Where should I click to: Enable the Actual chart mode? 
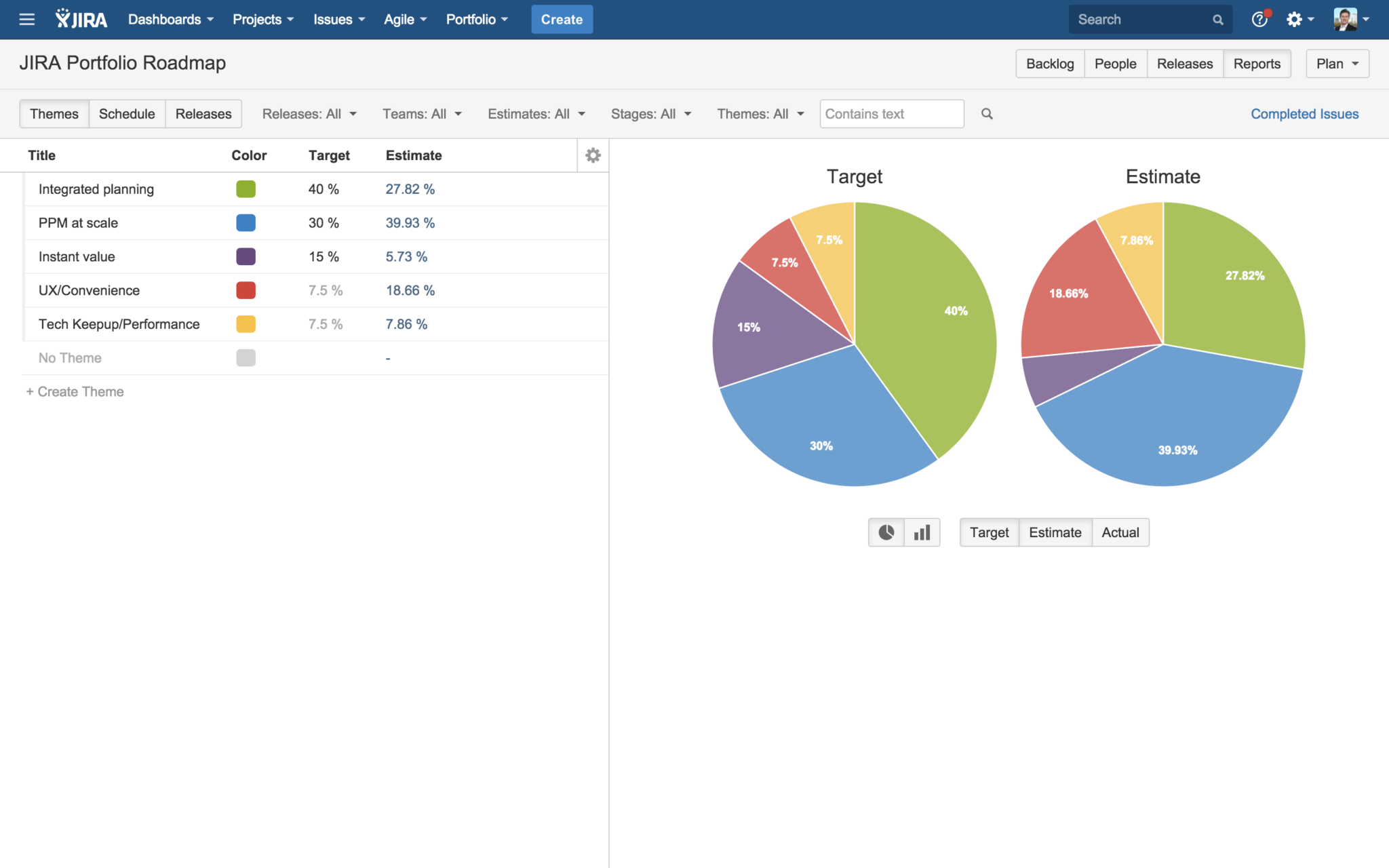1120,532
